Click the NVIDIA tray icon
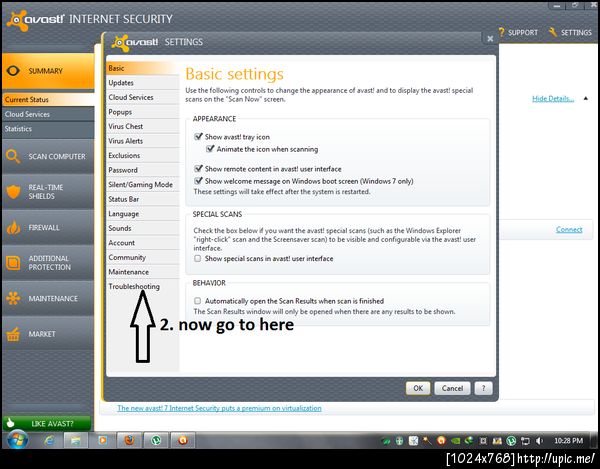 455,441
